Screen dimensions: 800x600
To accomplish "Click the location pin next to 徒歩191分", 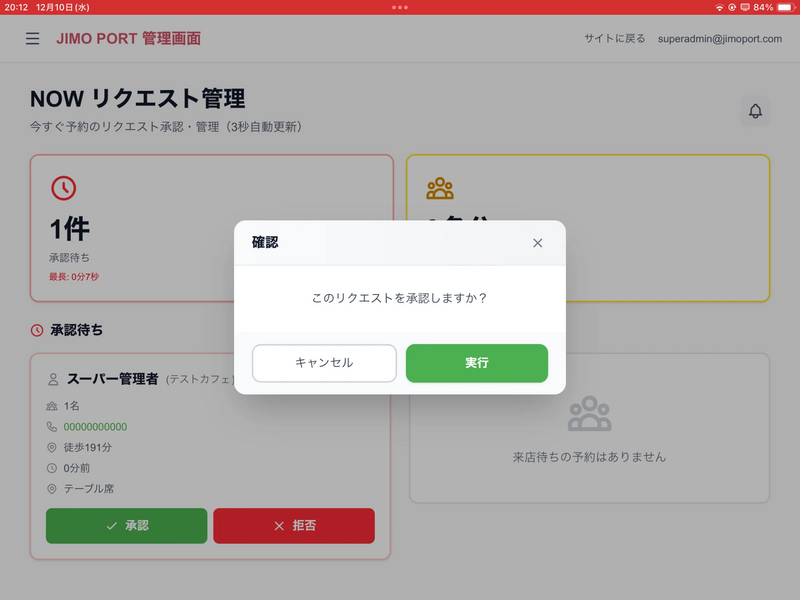I will click(52, 447).
